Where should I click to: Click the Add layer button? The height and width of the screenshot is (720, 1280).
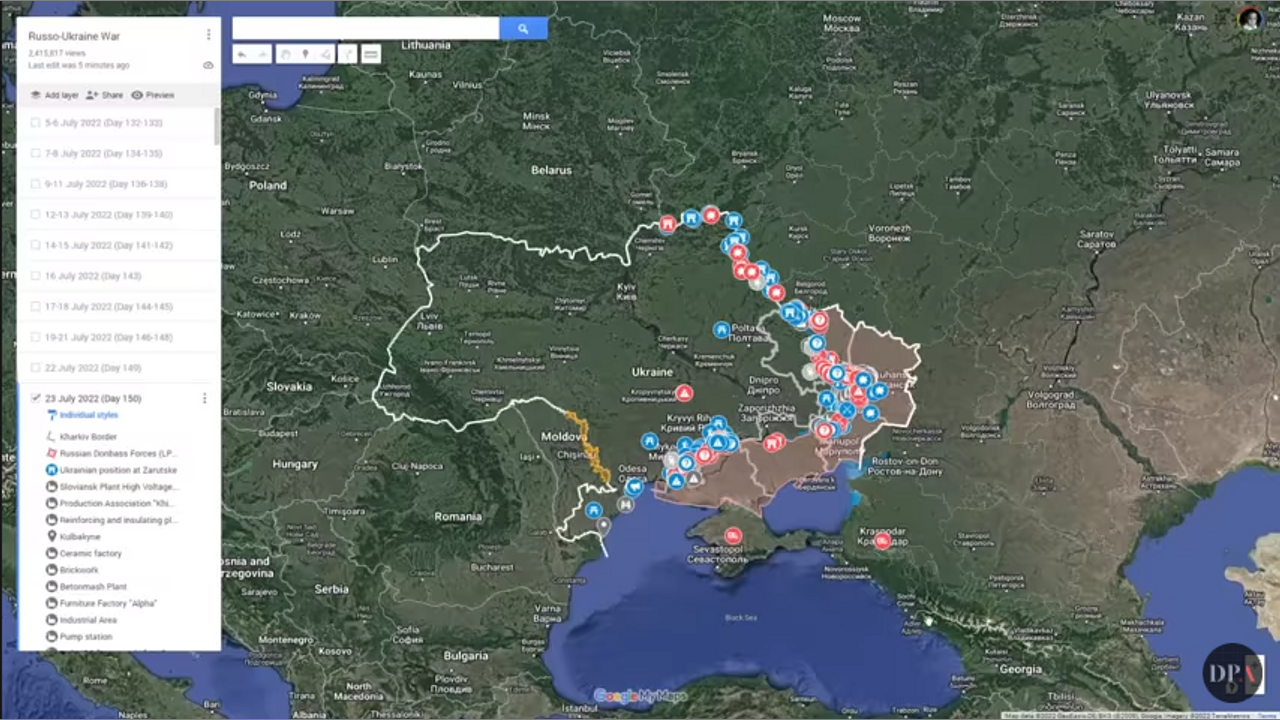coord(54,95)
